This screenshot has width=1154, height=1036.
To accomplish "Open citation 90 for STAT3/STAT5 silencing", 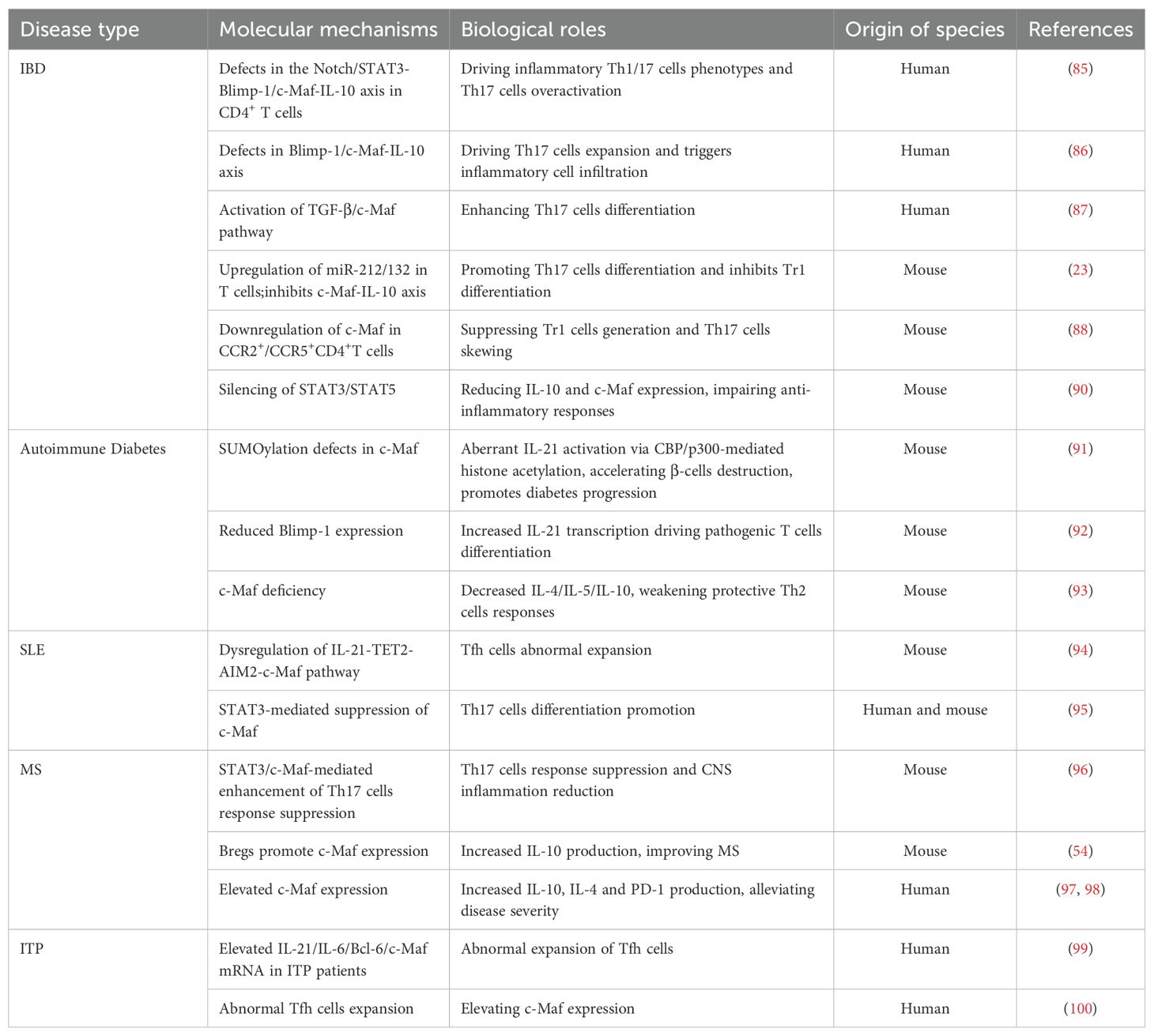I will click(x=1080, y=390).
